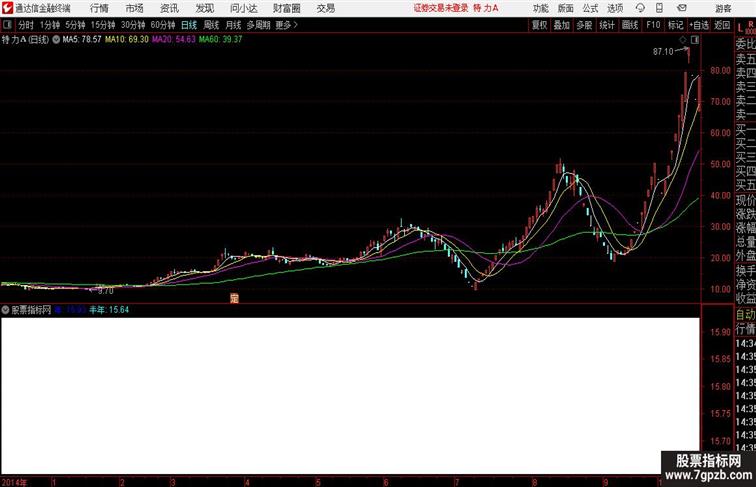Select the 日线 daily period tab
The height and width of the screenshot is (487, 756).
pyautogui.click(x=189, y=25)
